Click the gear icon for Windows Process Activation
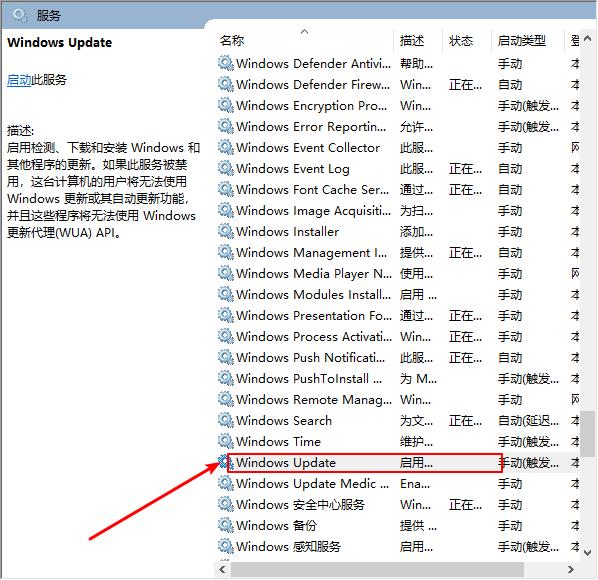Image resolution: width=598 pixels, height=580 pixels. coord(226,336)
